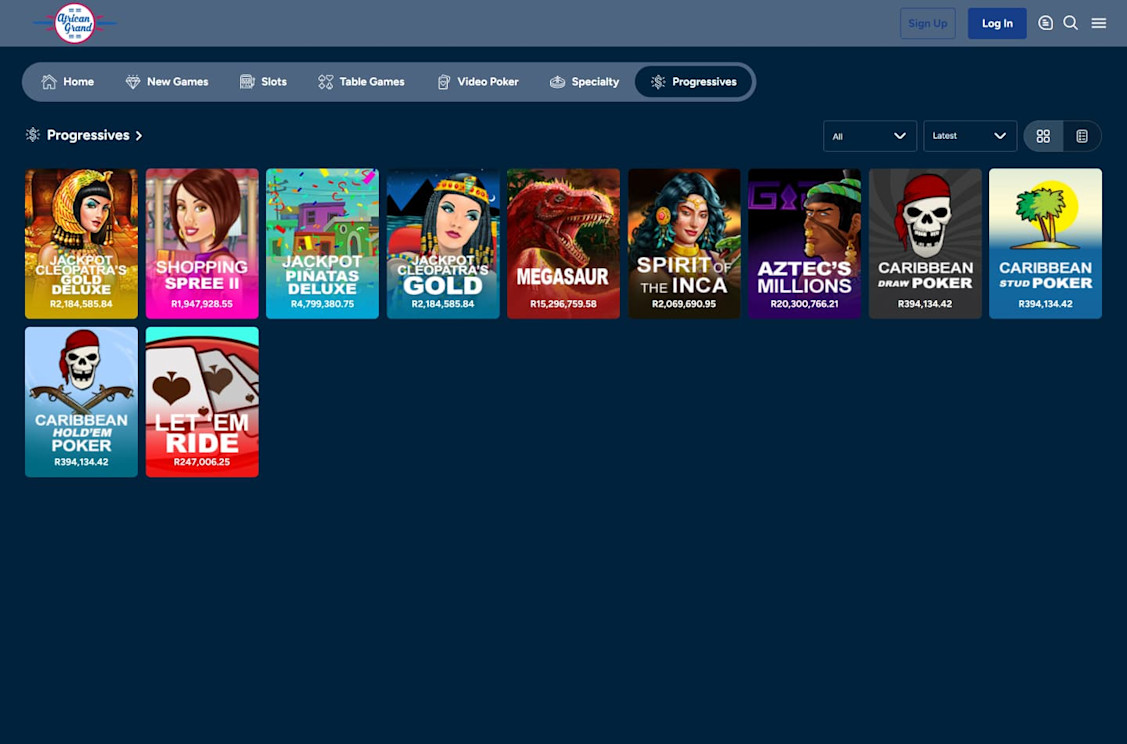Click the African Grand logo

[x=75, y=23]
